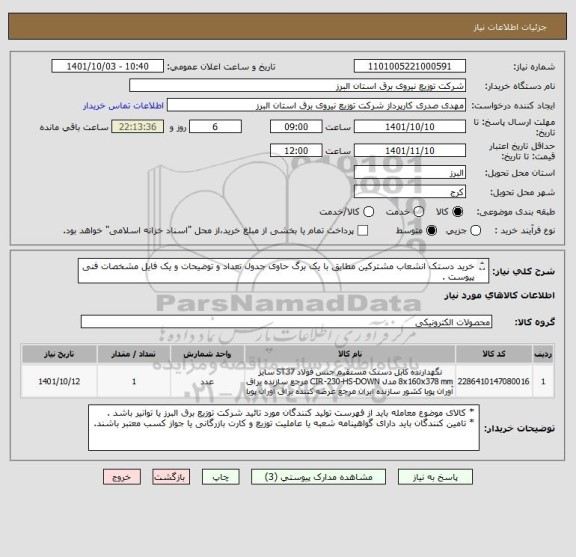Select the خدمت radio button
576x557 pixels.
pos(419,212)
